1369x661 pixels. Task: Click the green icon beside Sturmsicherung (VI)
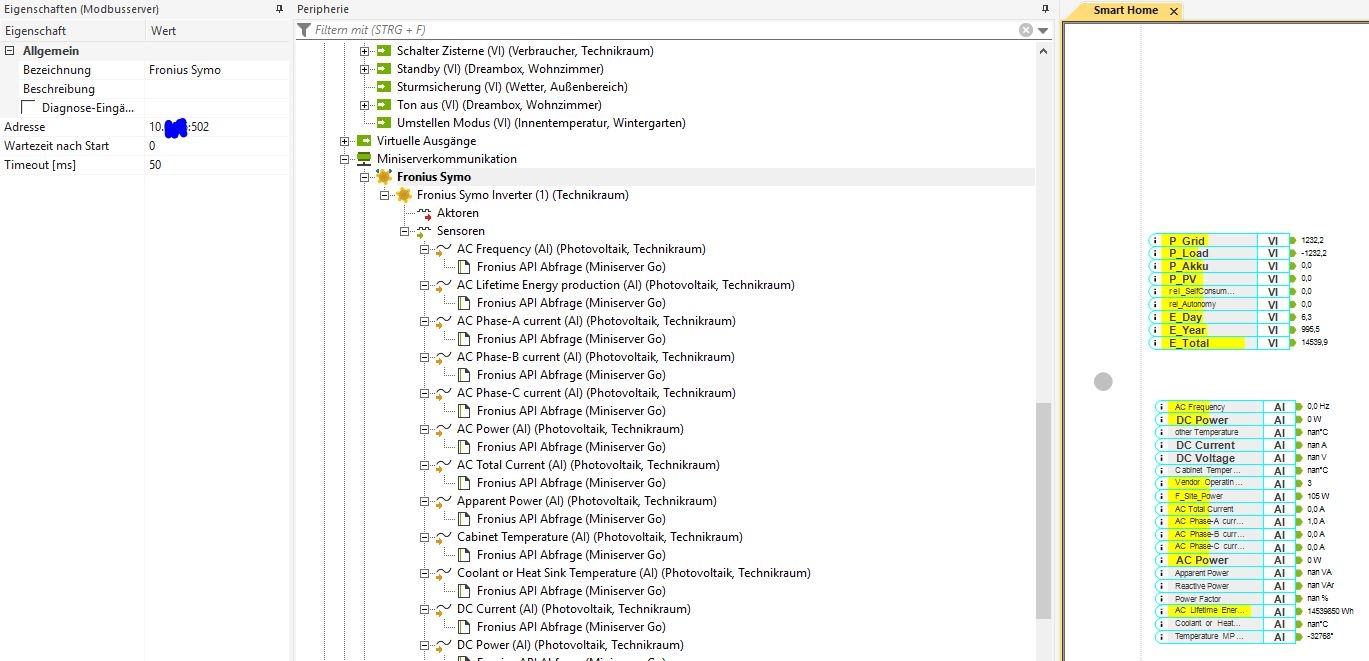pos(384,87)
